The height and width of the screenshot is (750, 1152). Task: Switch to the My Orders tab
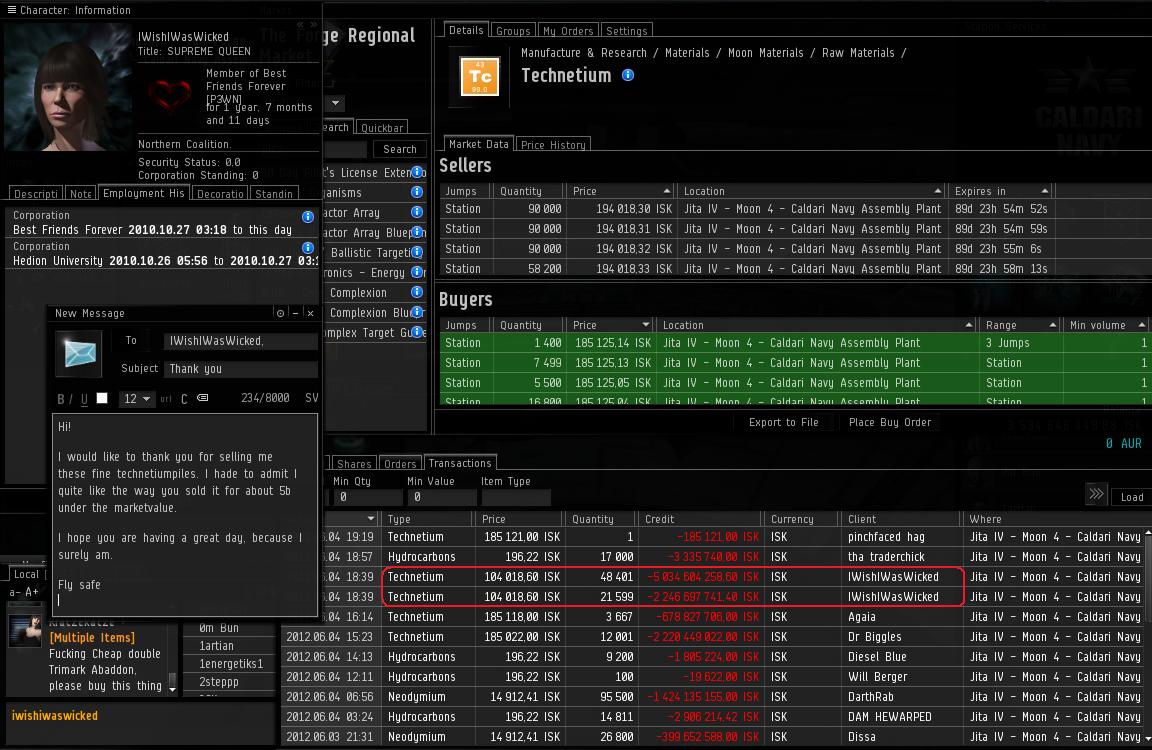pos(567,31)
